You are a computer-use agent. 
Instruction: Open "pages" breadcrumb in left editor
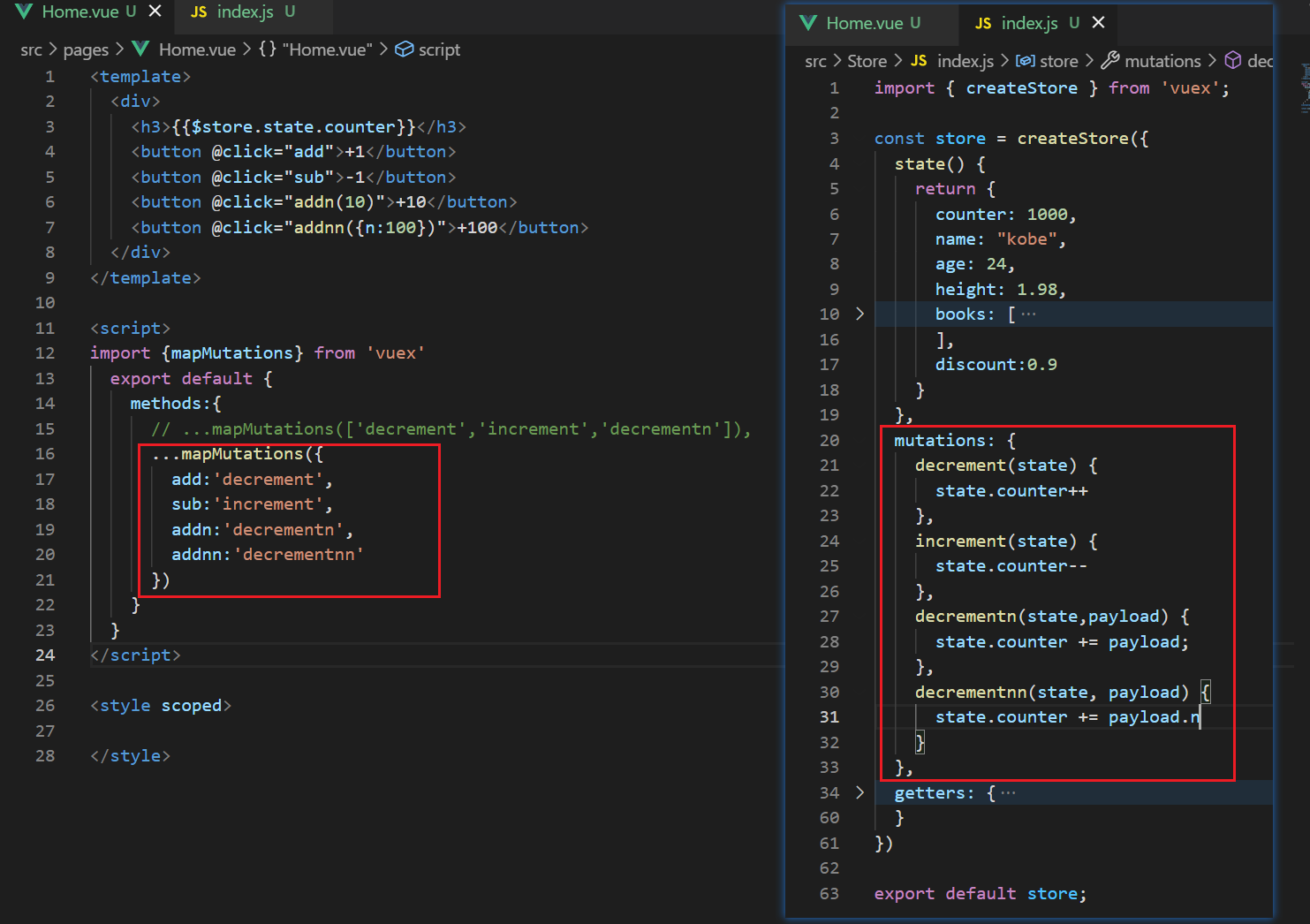[x=86, y=49]
